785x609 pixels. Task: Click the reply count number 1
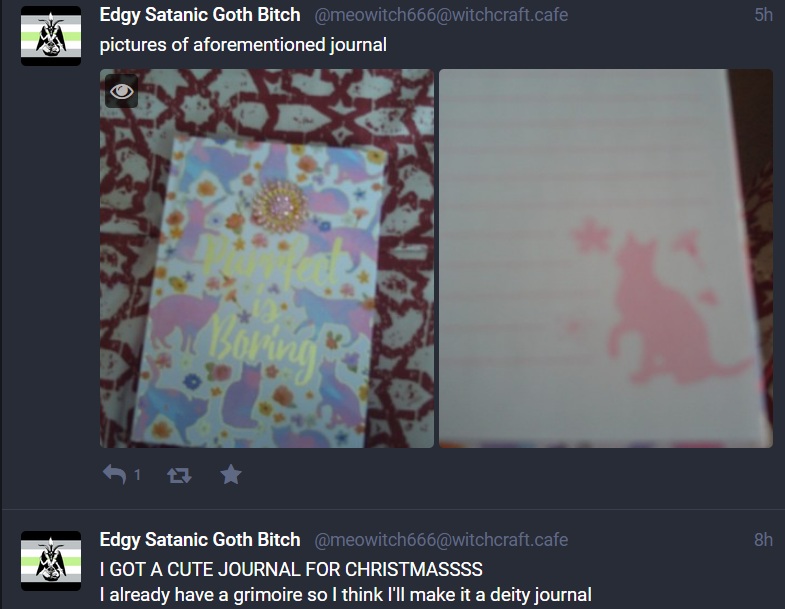click(137, 475)
